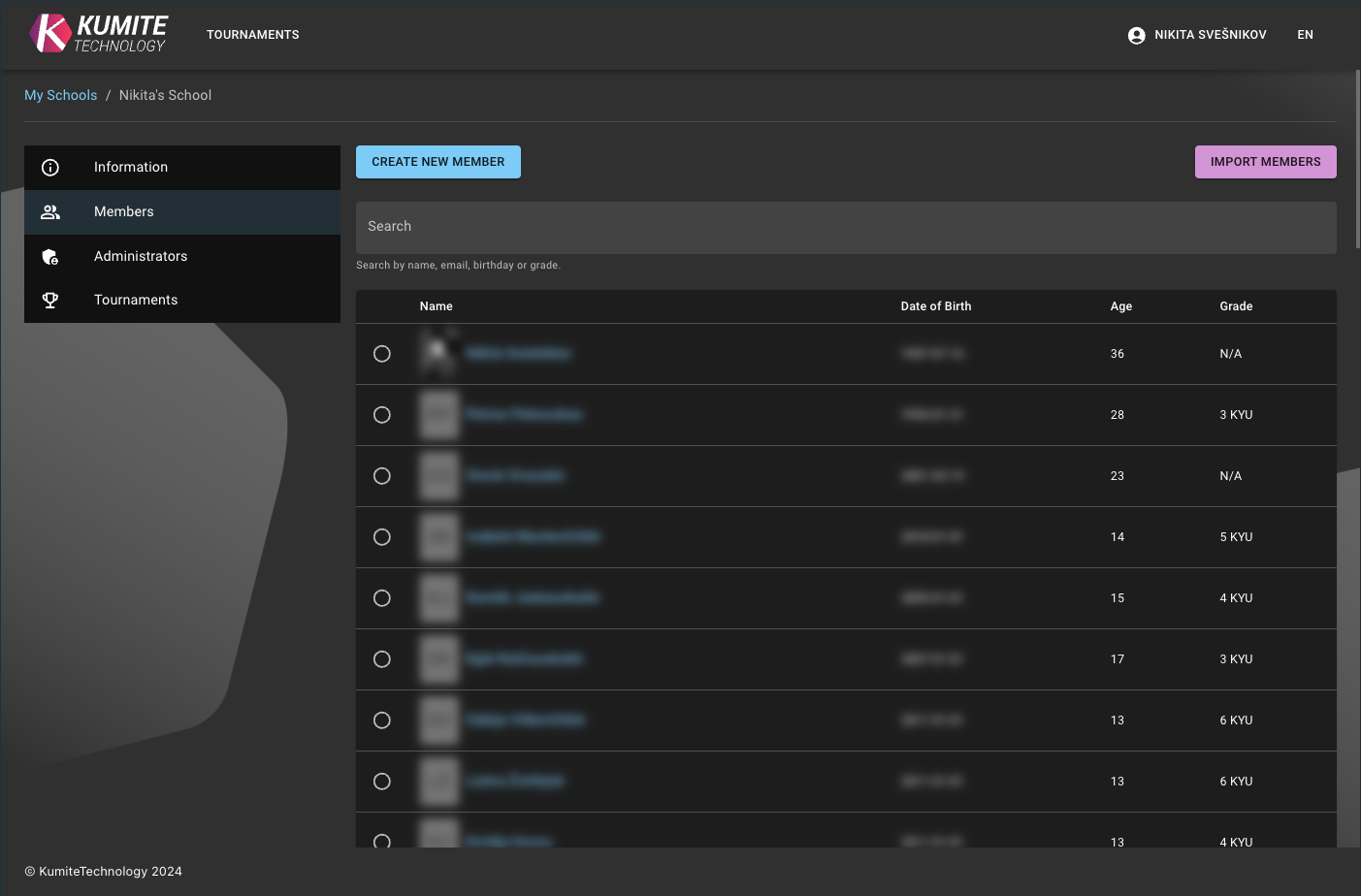Select the radio for the 14-year-old 5 KYU member

point(381,536)
